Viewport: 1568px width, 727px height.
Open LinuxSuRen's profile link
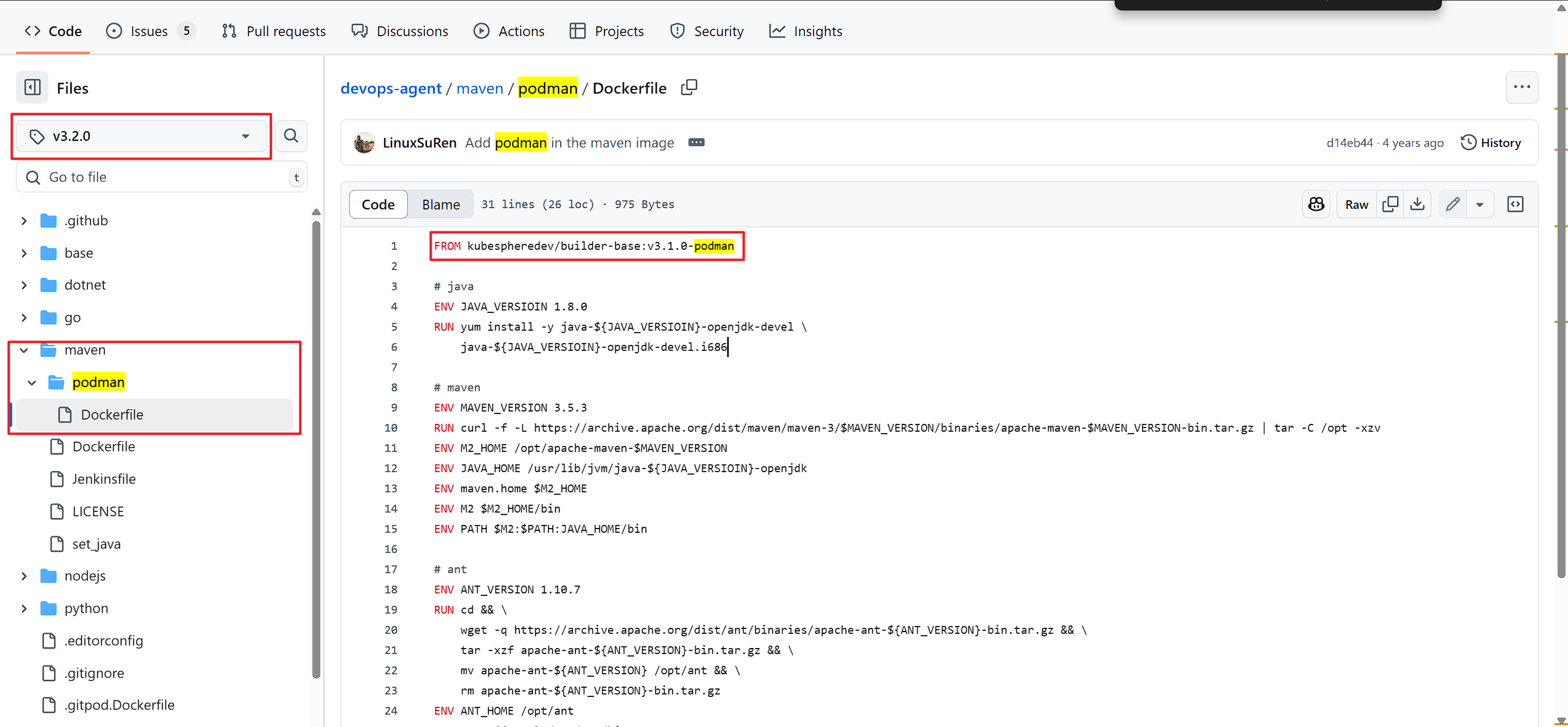(x=420, y=143)
